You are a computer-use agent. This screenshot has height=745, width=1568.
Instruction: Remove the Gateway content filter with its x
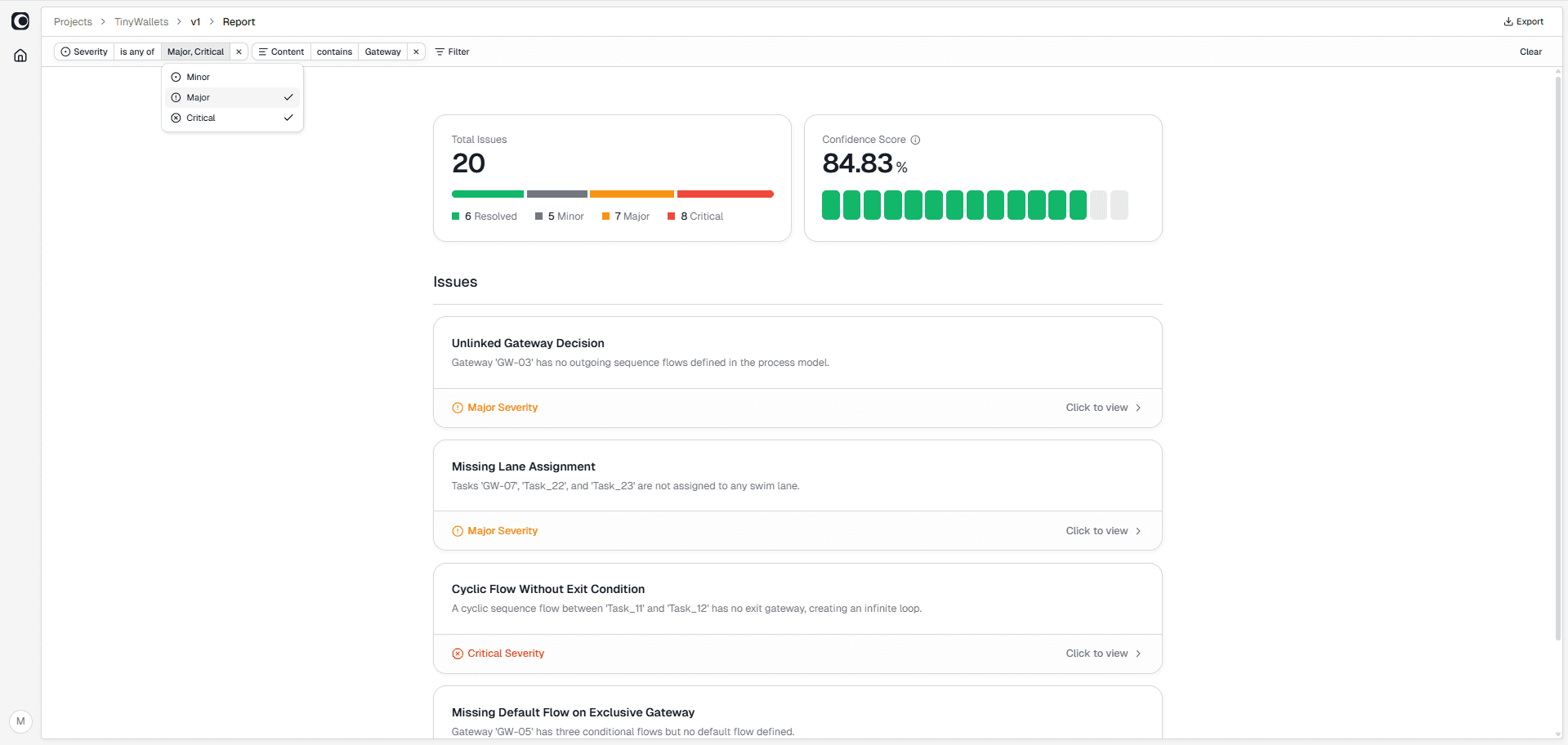(416, 51)
